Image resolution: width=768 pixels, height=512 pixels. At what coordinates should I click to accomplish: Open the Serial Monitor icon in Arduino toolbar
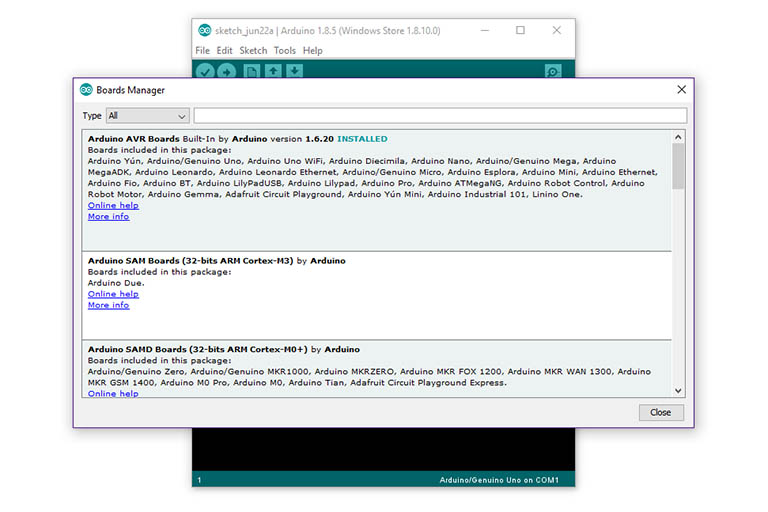553,72
